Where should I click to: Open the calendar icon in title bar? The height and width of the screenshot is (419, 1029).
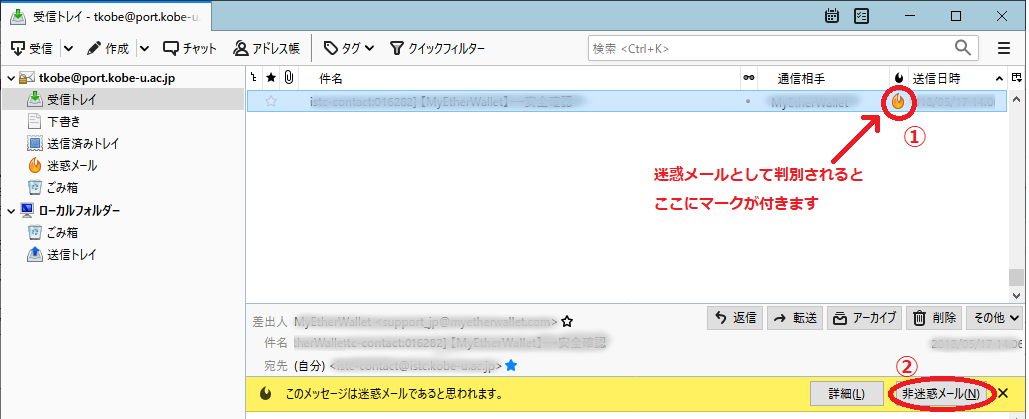pyautogui.click(x=832, y=16)
